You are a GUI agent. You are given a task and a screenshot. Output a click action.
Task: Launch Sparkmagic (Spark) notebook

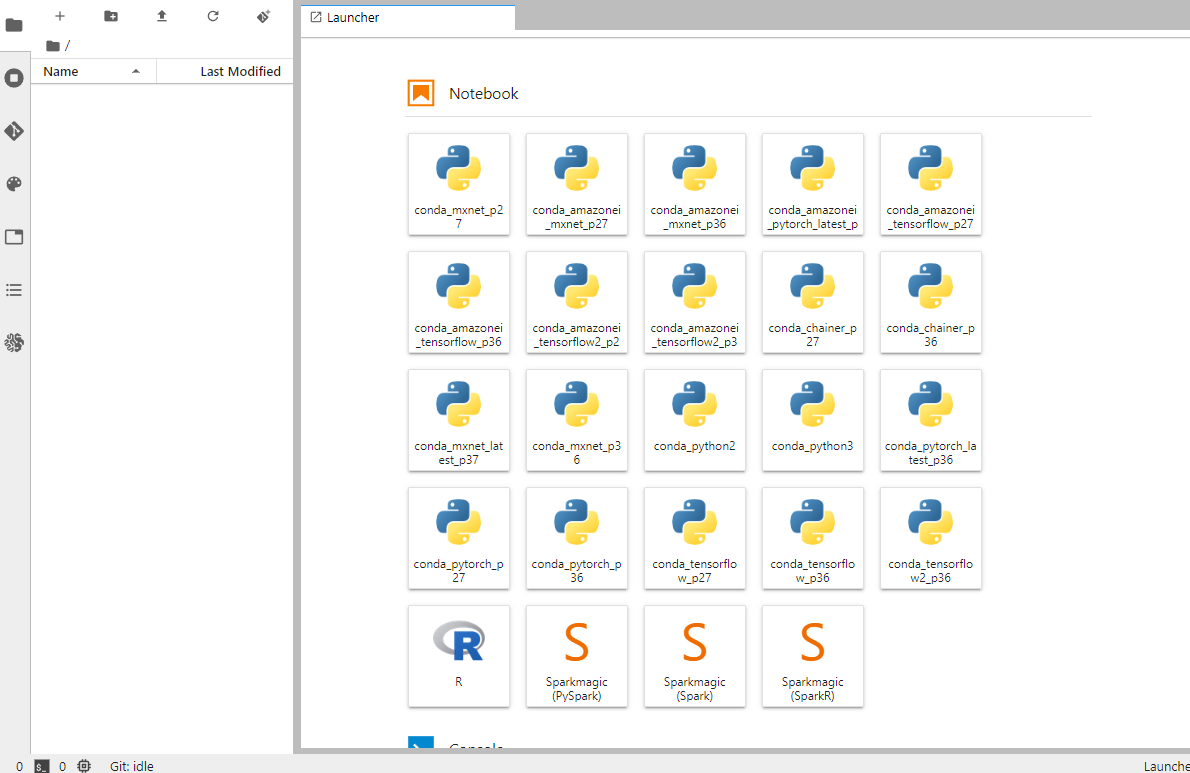tap(694, 656)
